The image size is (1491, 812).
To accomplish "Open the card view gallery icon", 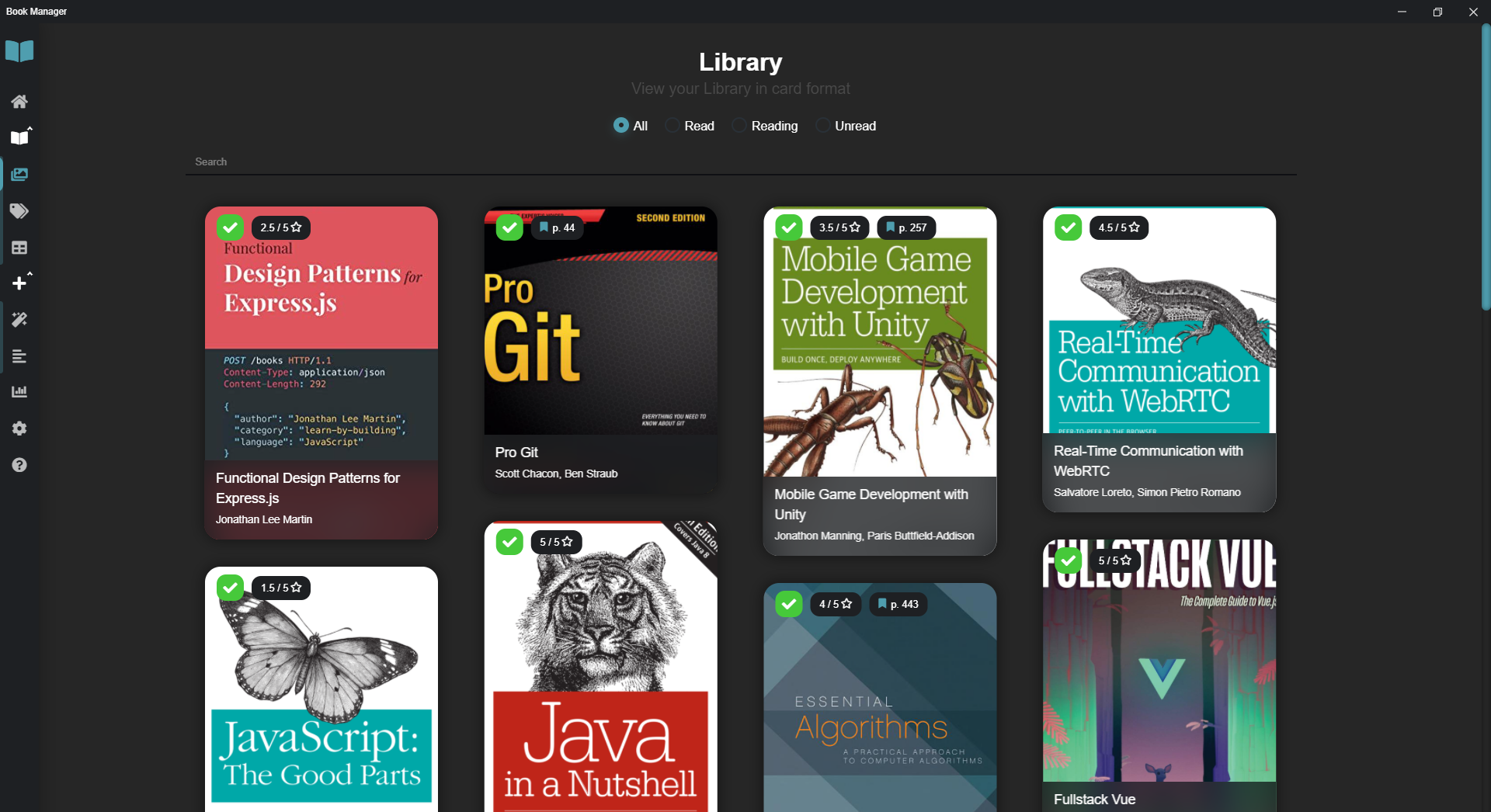I will (x=19, y=174).
